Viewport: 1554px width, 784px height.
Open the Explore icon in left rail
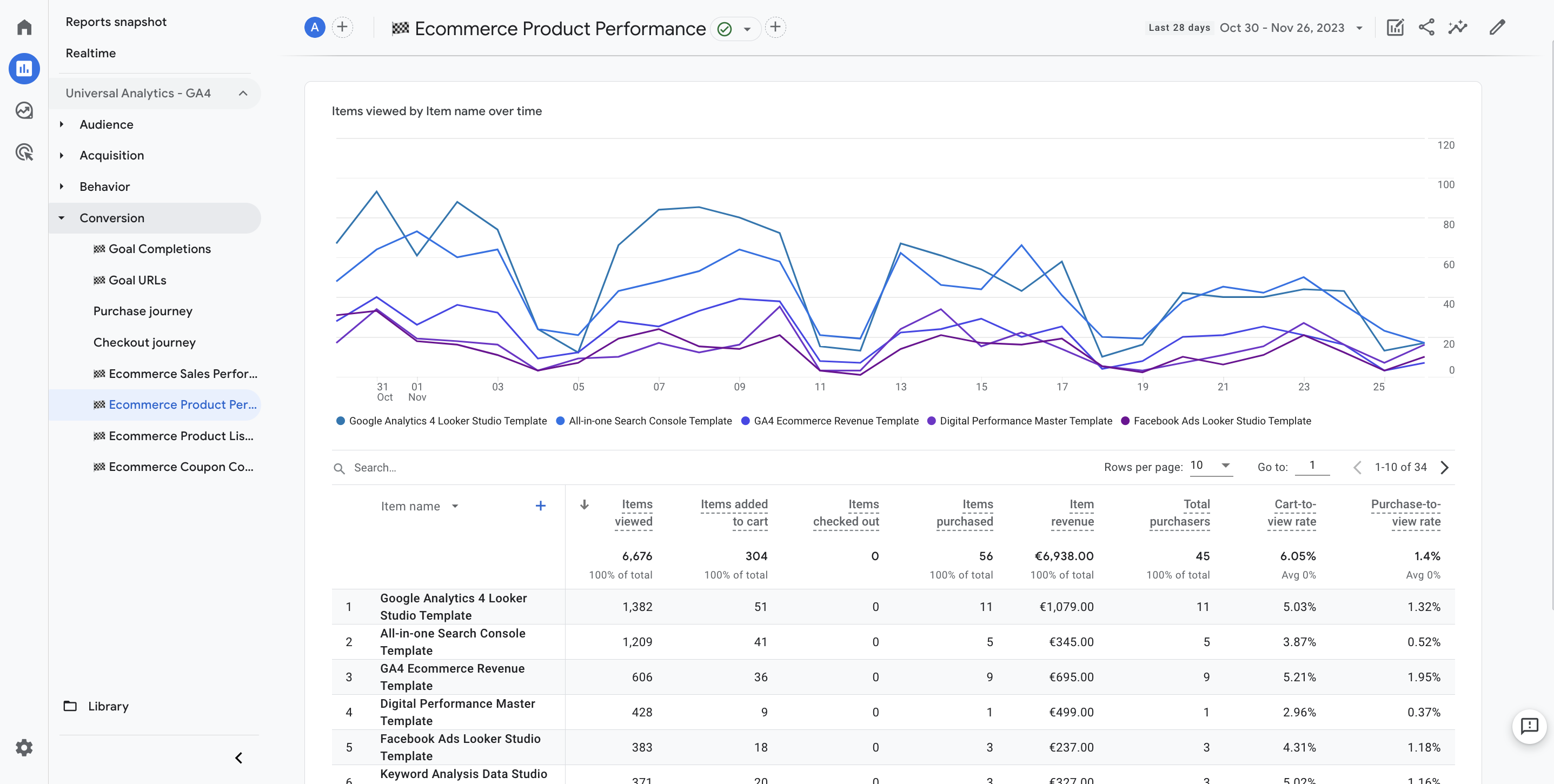click(24, 110)
